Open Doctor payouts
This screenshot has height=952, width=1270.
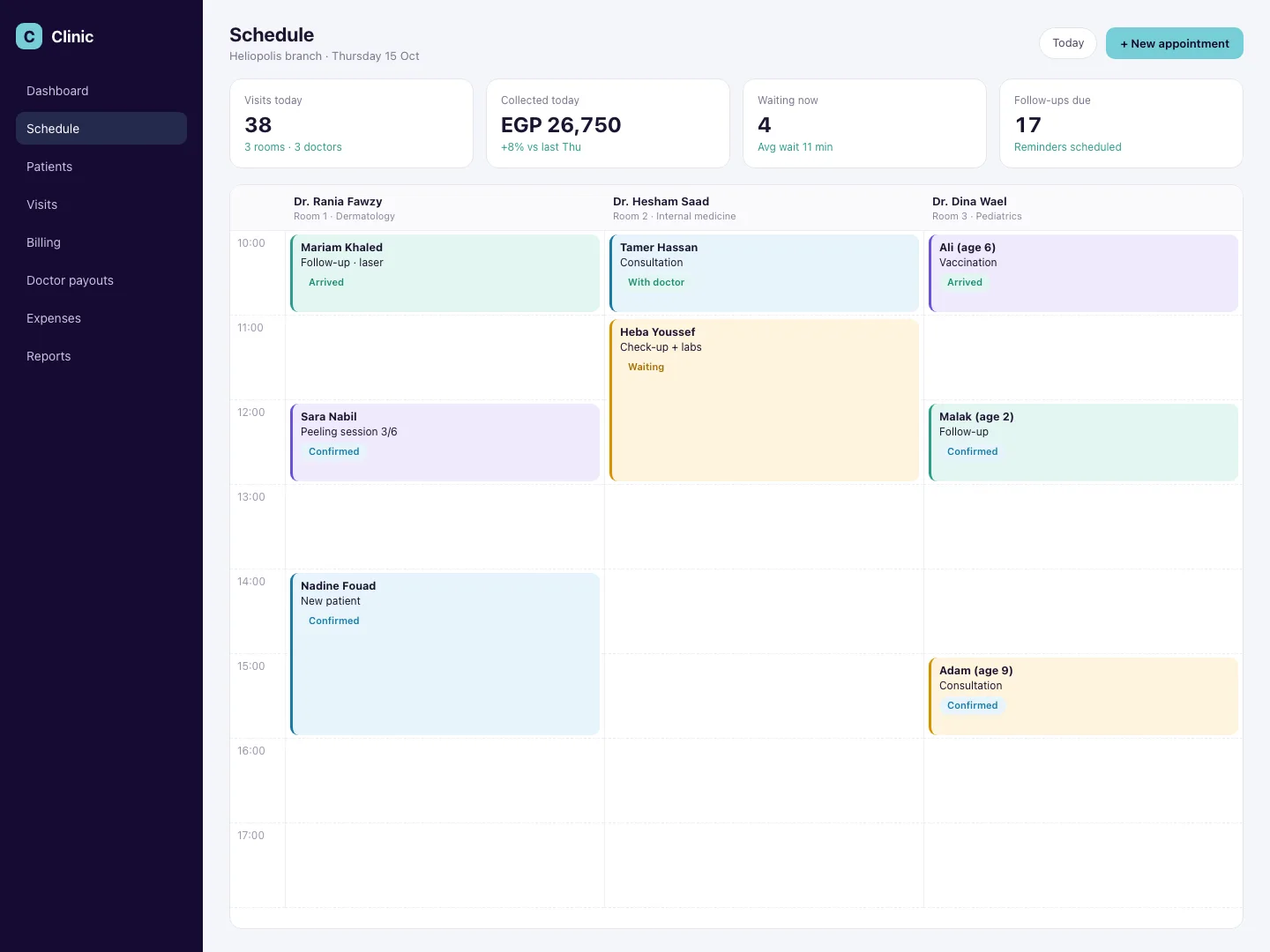click(101, 280)
